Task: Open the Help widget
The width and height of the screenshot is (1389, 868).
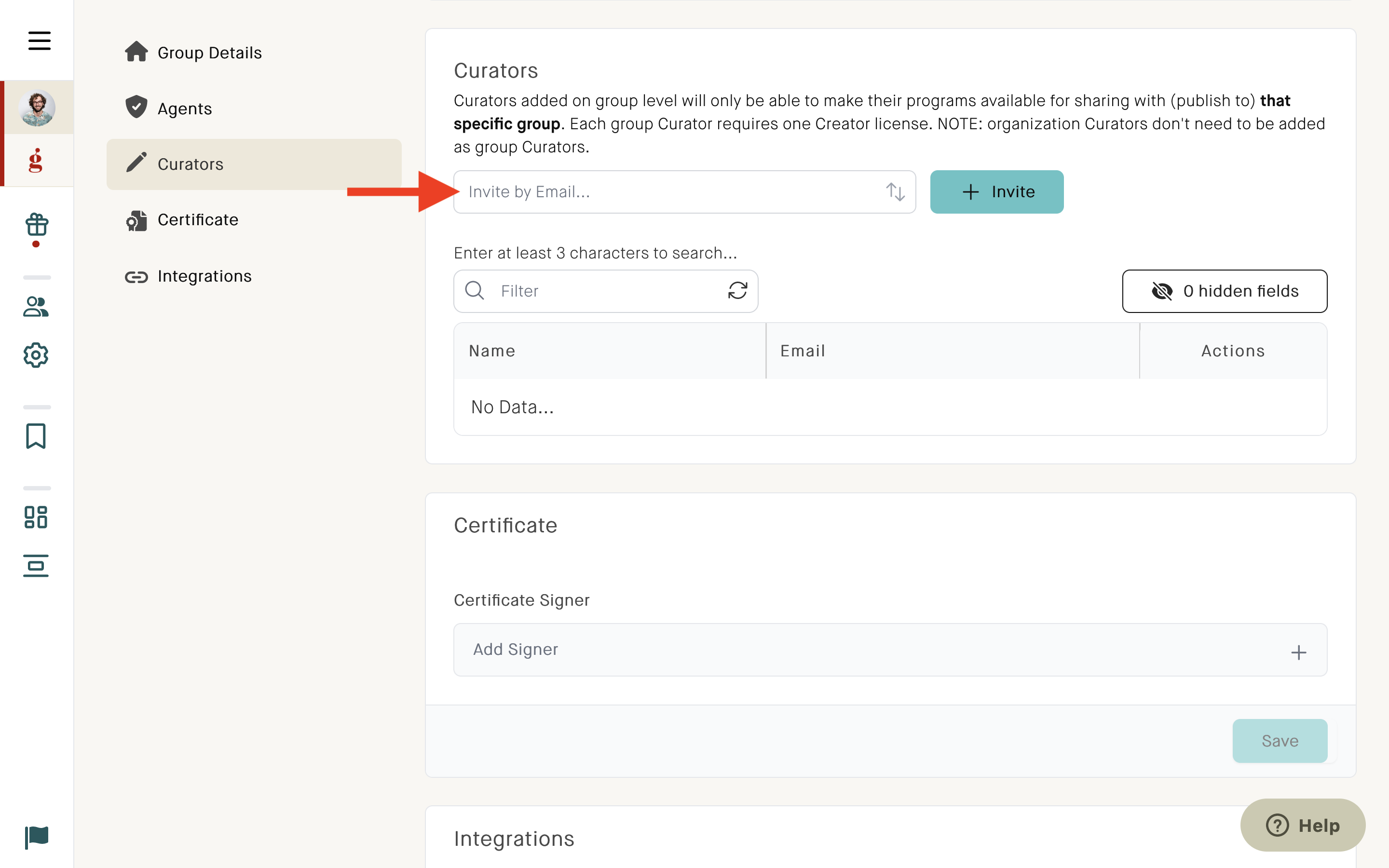Action: point(1302,825)
